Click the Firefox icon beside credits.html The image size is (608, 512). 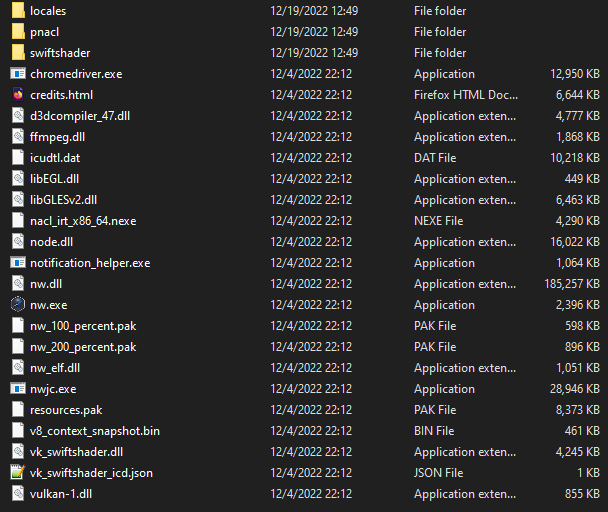(18, 94)
